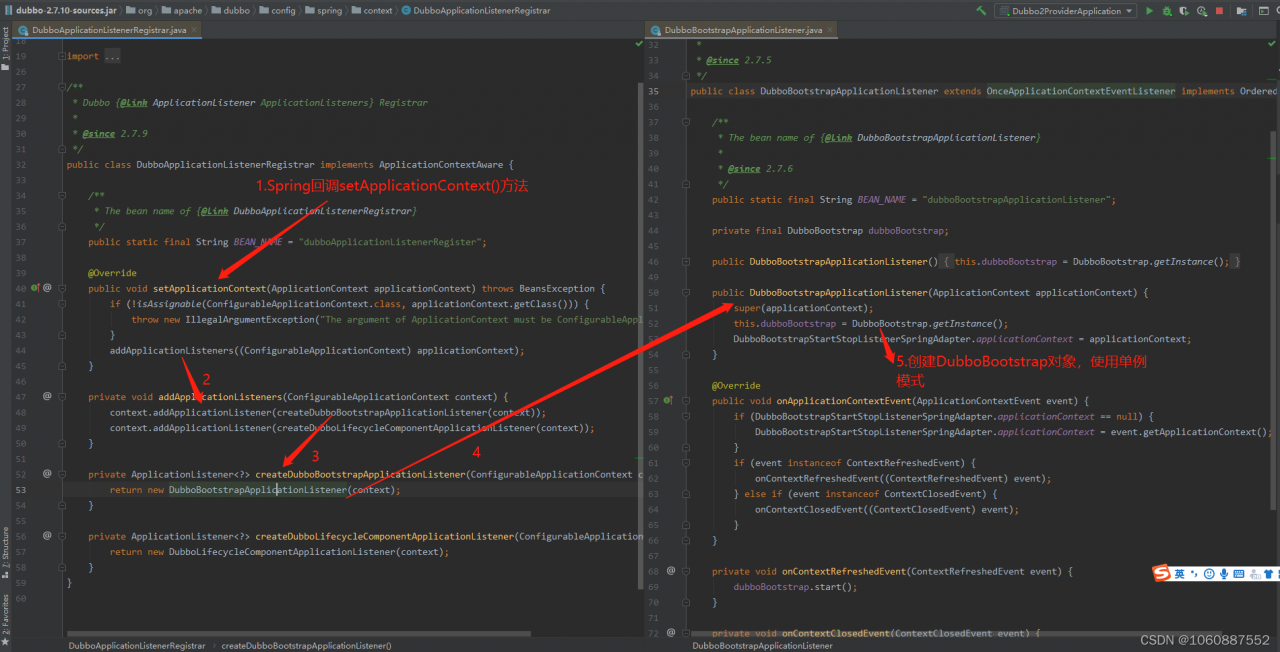Screen dimensions: 1280x652
Task: Collapse the class Javadoc on the left editor's line 27
Action: [x=62, y=87]
